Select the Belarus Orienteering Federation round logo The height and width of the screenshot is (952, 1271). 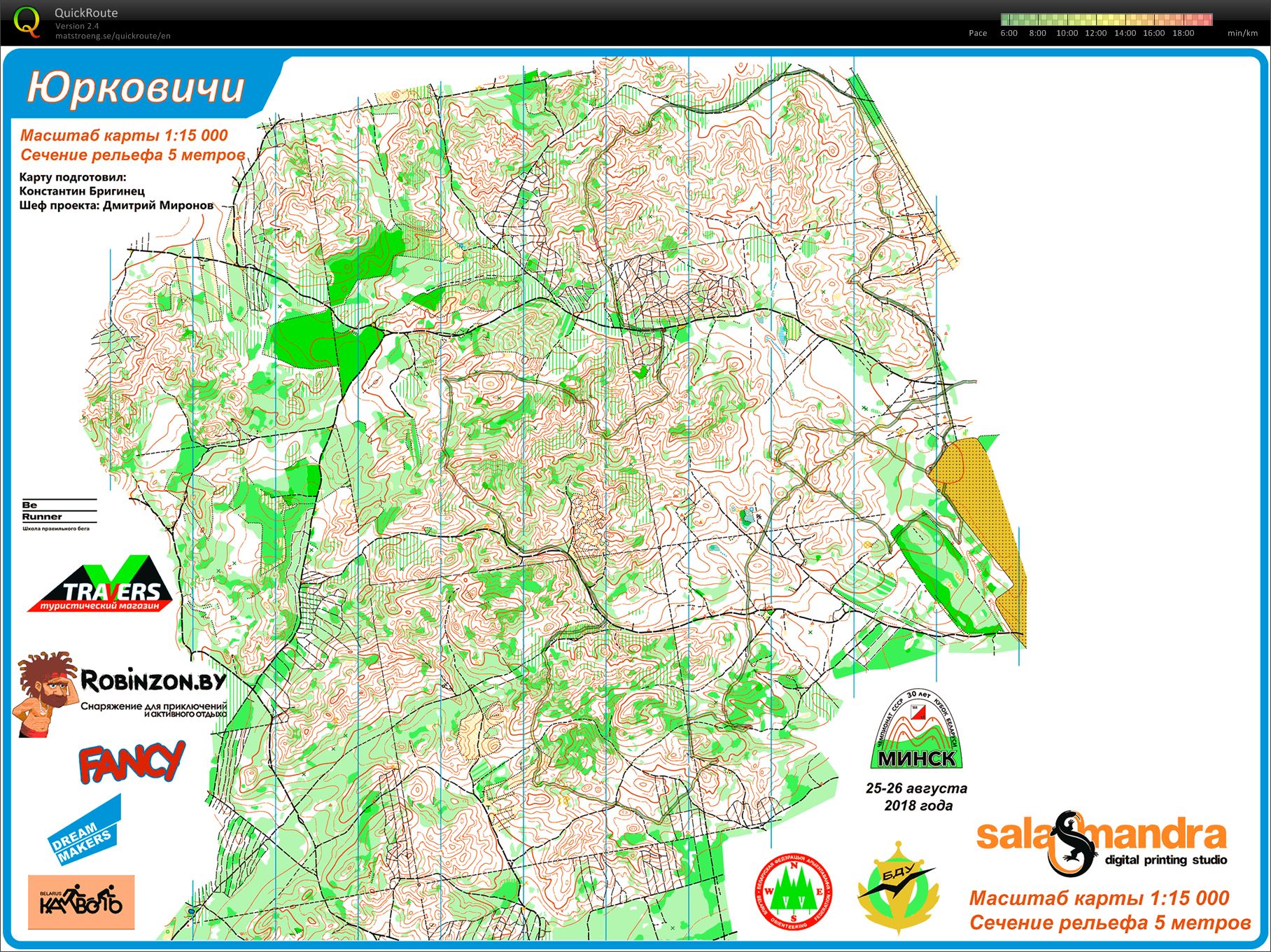coord(793,892)
